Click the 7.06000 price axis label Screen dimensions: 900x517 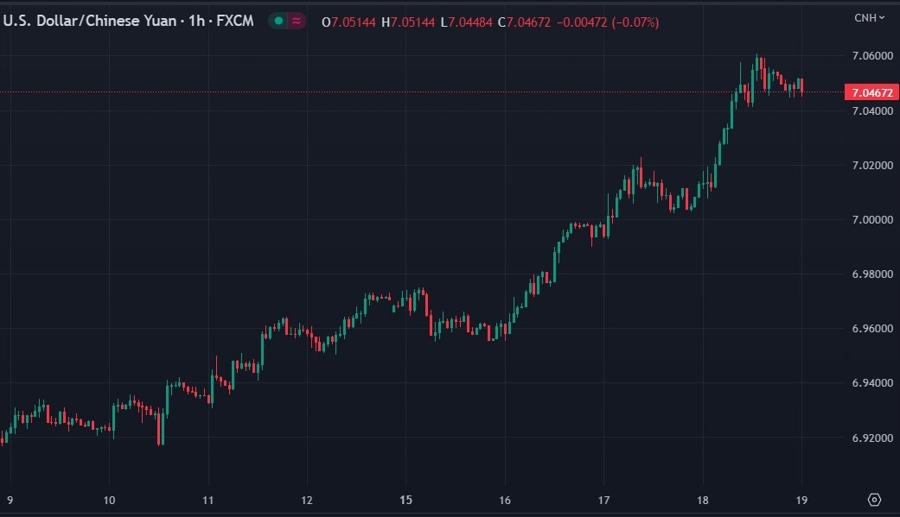(x=872, y=56)
